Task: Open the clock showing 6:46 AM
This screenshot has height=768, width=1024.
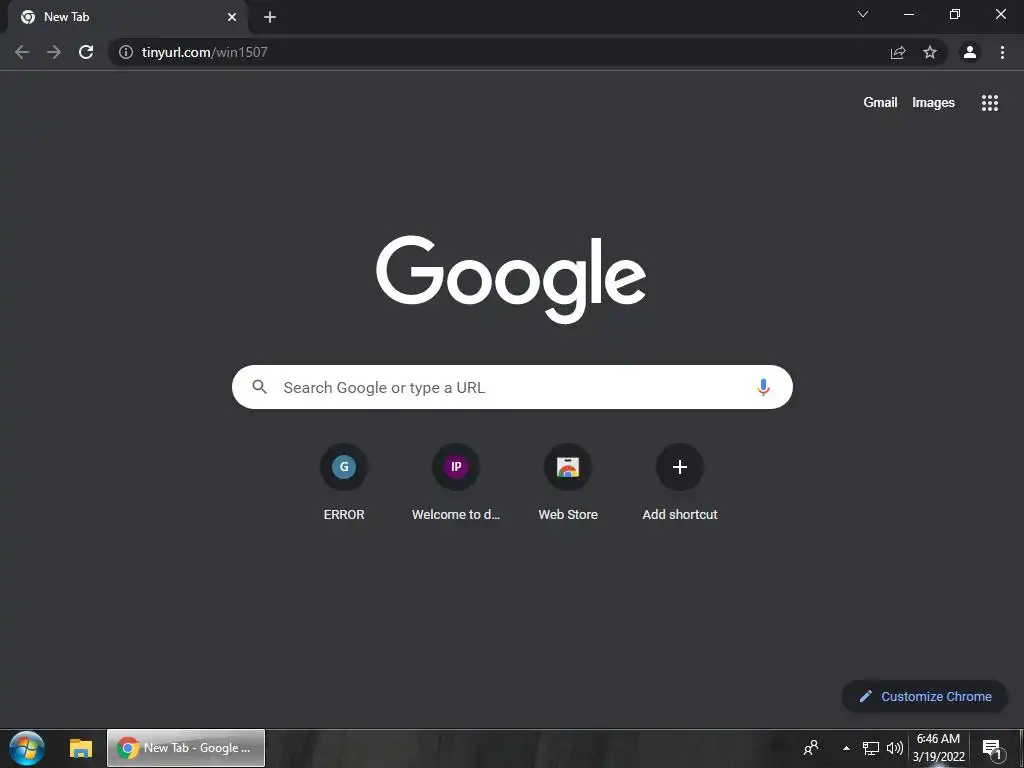Action: tap(938, 748)
